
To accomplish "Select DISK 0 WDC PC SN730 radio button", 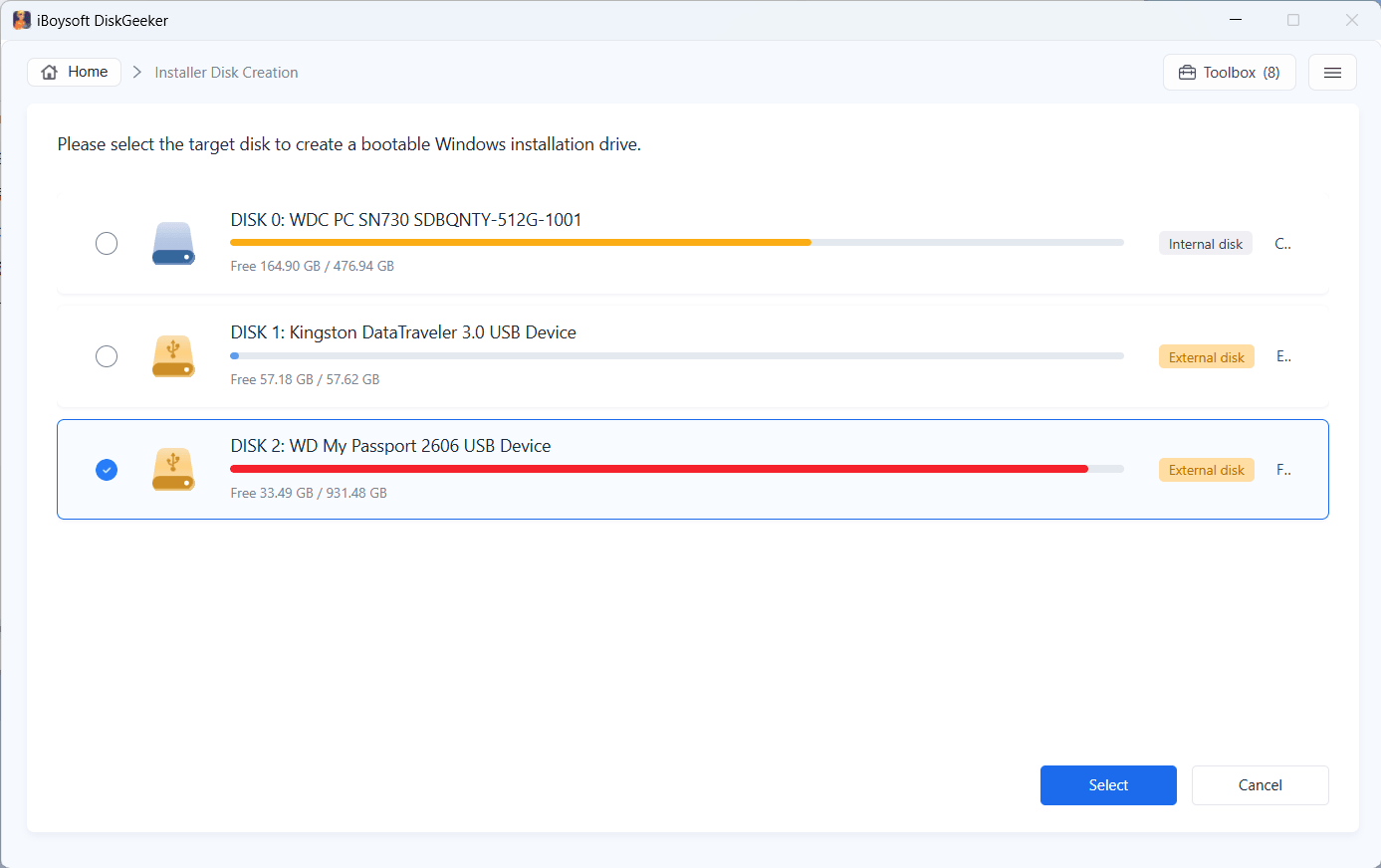I will [107, 243].
